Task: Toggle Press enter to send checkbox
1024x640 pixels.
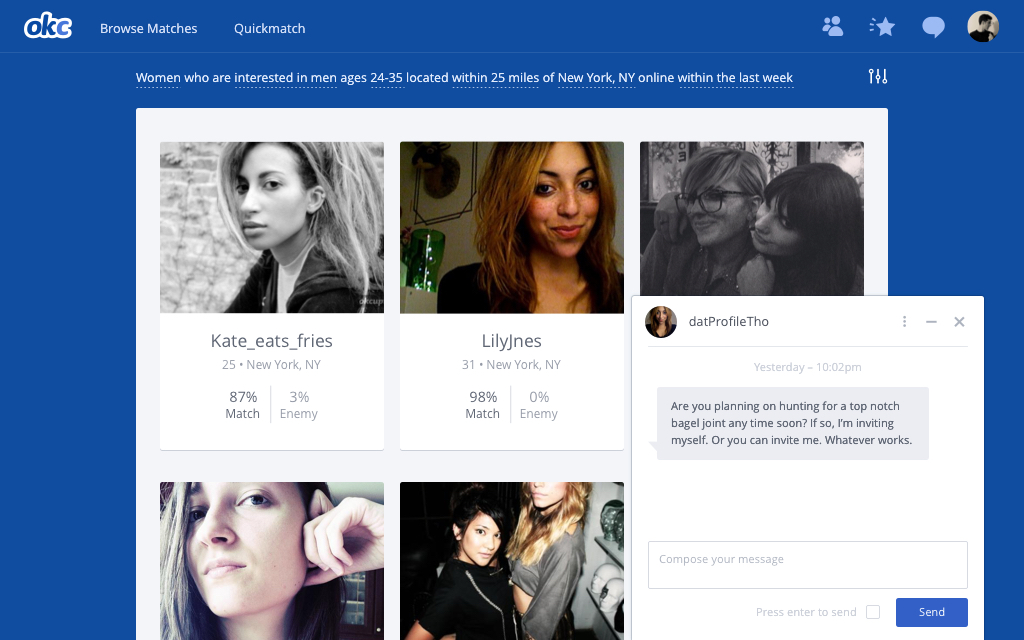Action: (x=873, y=612)
